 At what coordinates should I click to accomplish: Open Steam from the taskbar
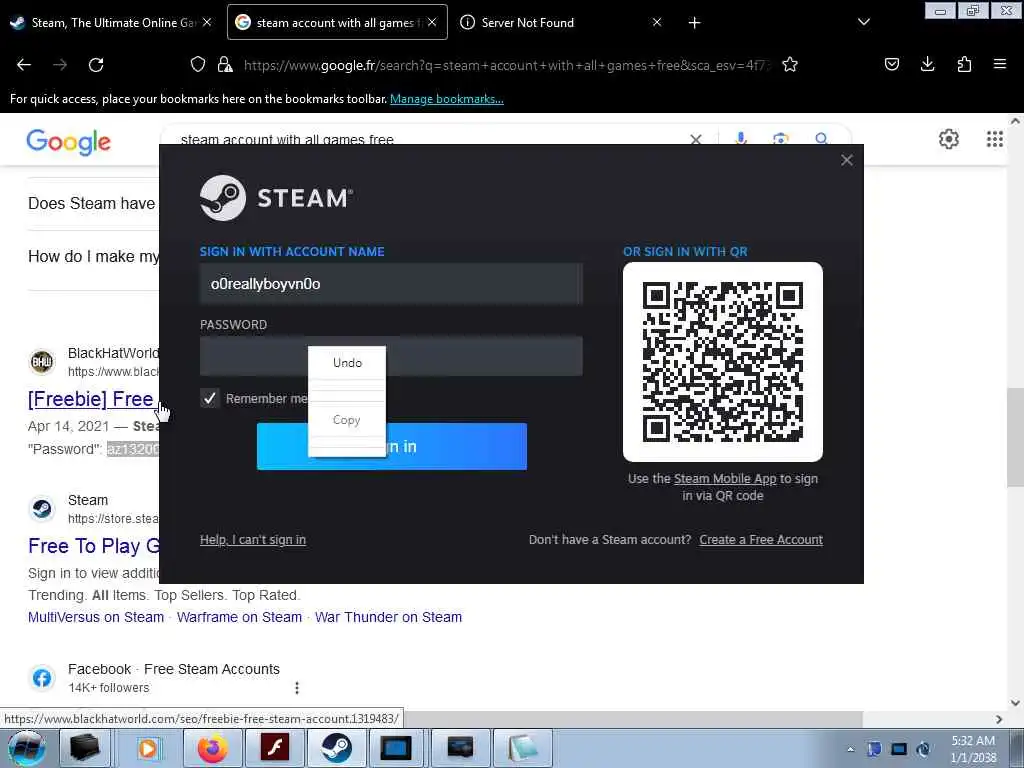point(336,748)
